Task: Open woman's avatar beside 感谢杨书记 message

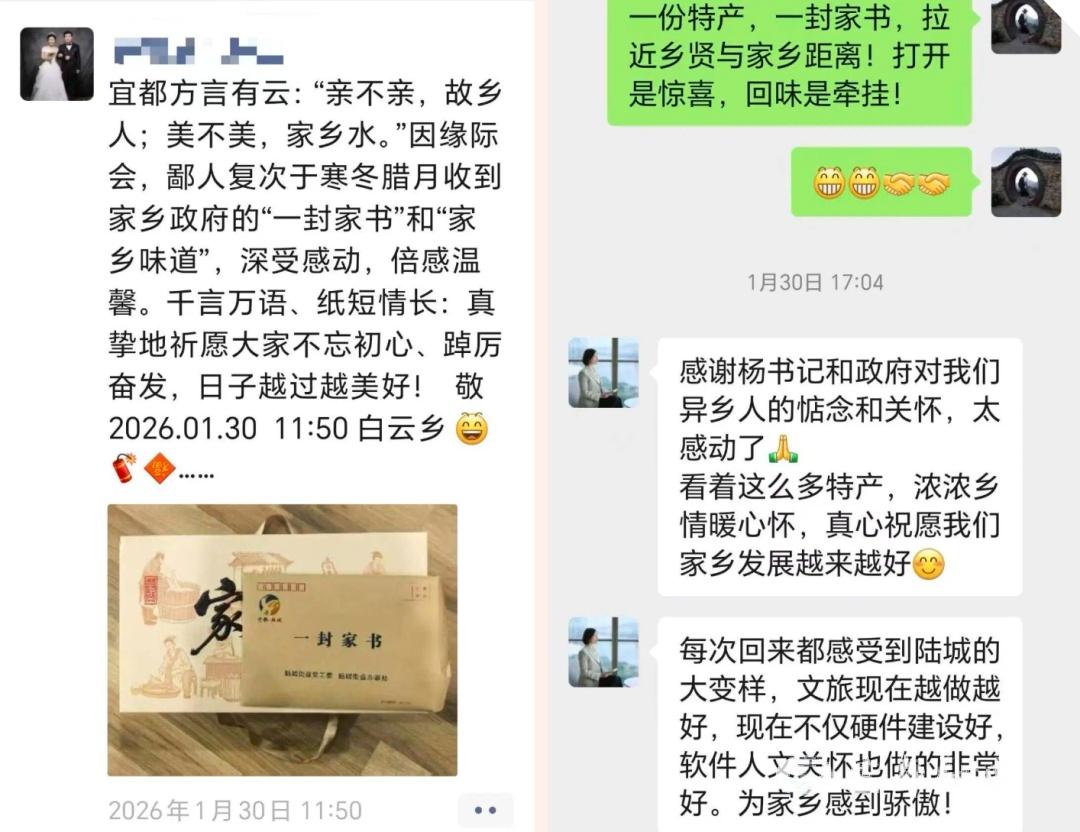Action: point(603,373)
